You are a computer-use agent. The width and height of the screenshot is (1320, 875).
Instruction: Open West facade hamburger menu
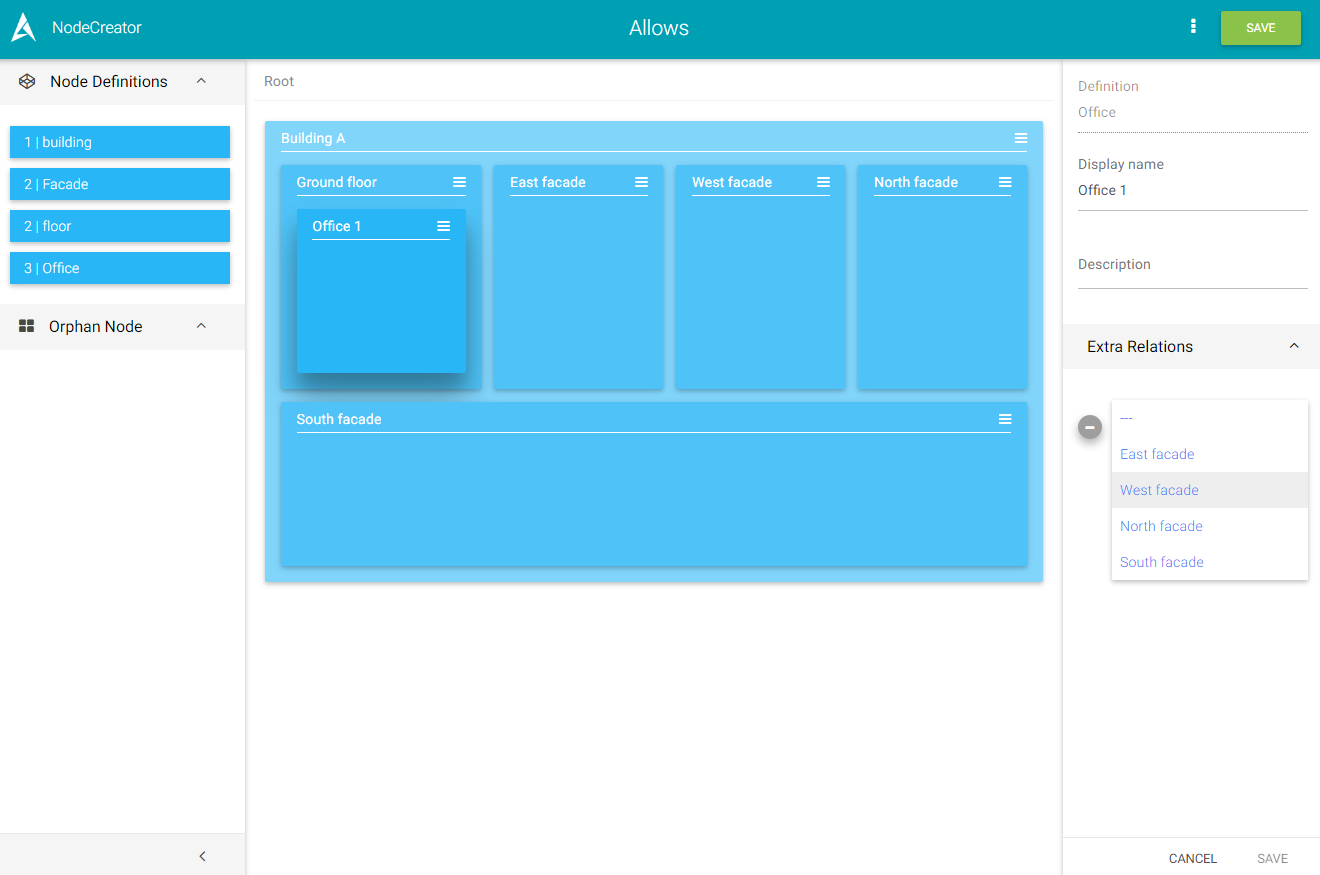click(823, 182)
